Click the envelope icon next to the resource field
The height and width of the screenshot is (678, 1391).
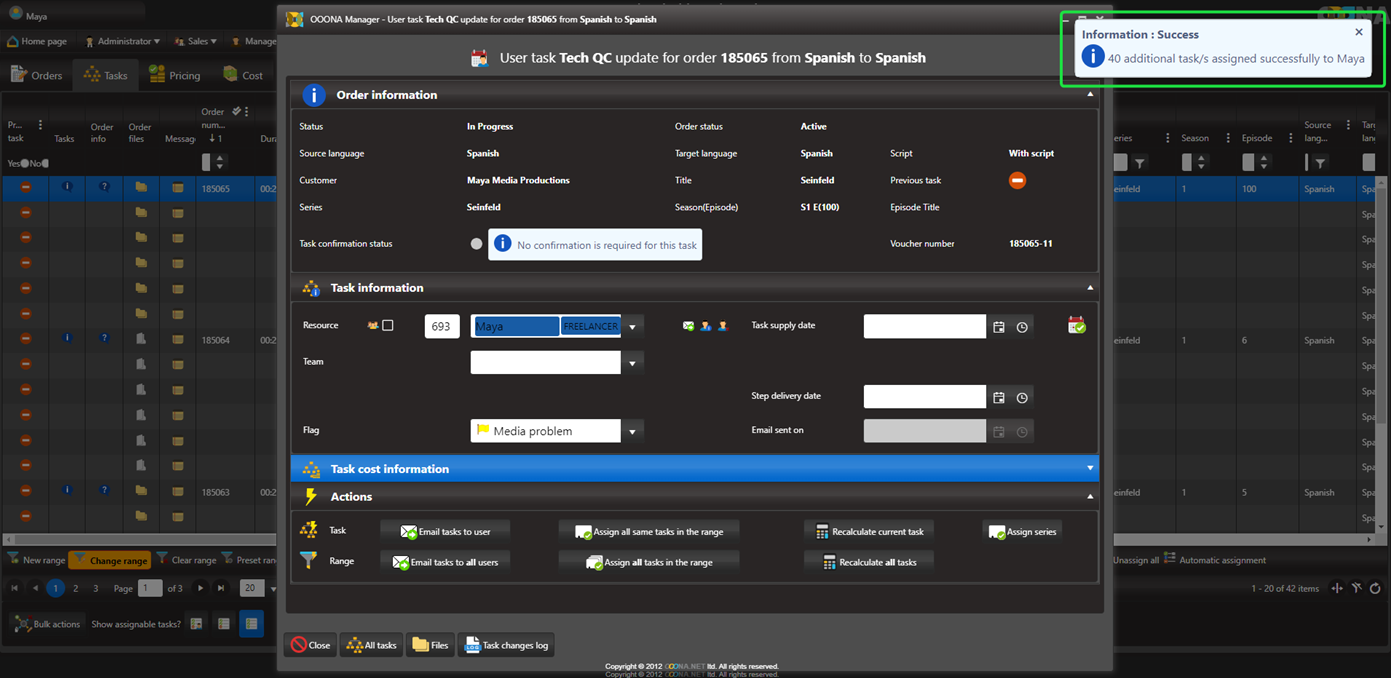click(689, 326)
